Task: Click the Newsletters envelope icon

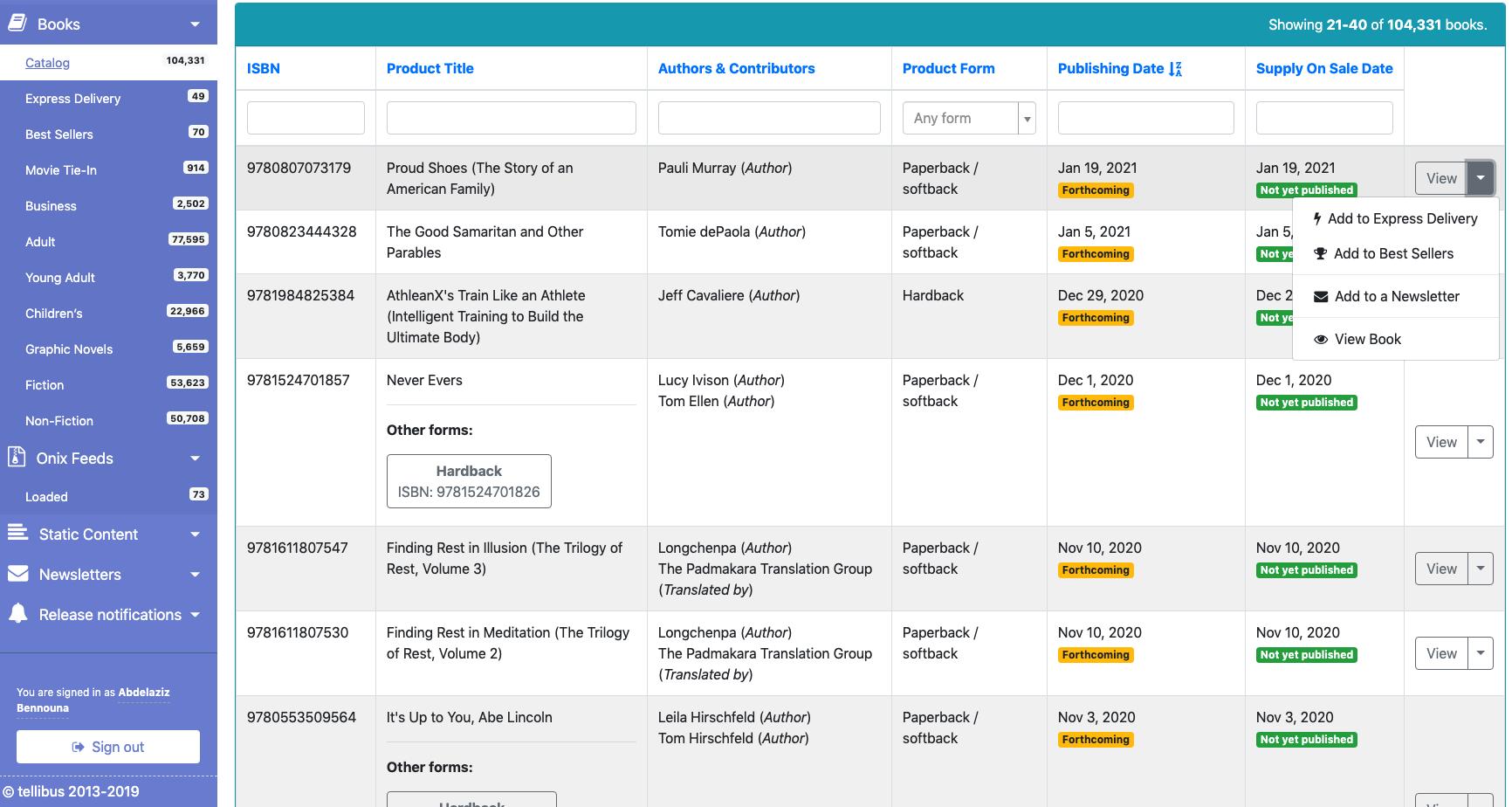Action: pyautogui.click(x=17, y=574)
